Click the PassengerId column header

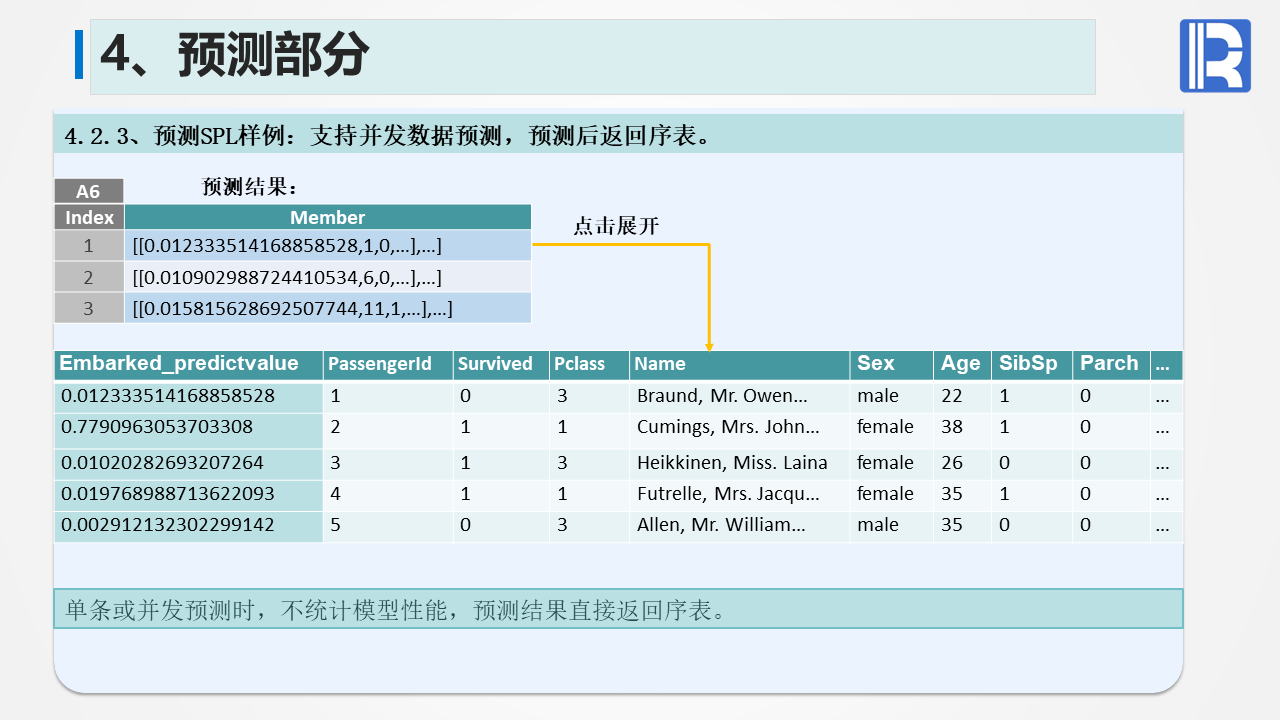(x=388, y=364)
